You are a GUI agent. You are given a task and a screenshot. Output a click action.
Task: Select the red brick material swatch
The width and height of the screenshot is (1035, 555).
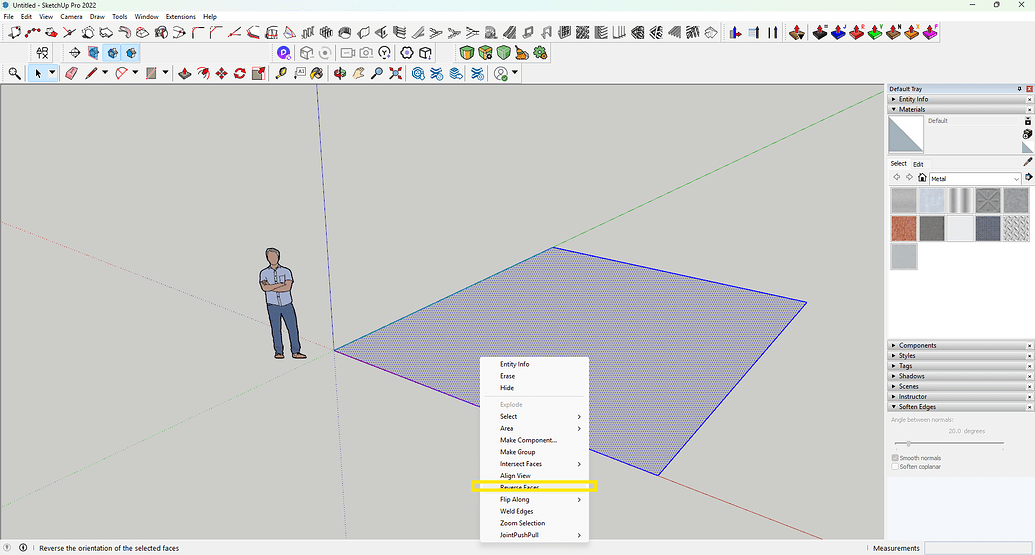tap(904, 229)
